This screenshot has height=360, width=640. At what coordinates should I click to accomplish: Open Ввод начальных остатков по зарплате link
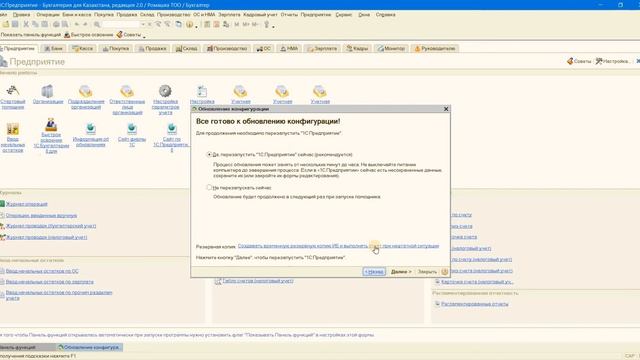pyautogui.click(x=49, y=282)
